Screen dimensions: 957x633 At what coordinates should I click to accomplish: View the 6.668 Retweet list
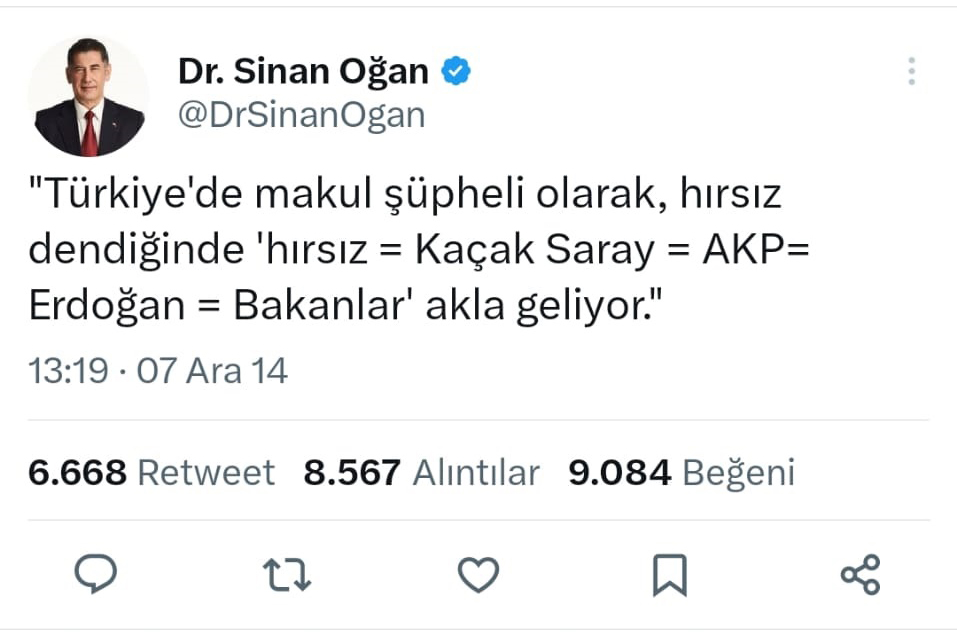coord(151,472)
